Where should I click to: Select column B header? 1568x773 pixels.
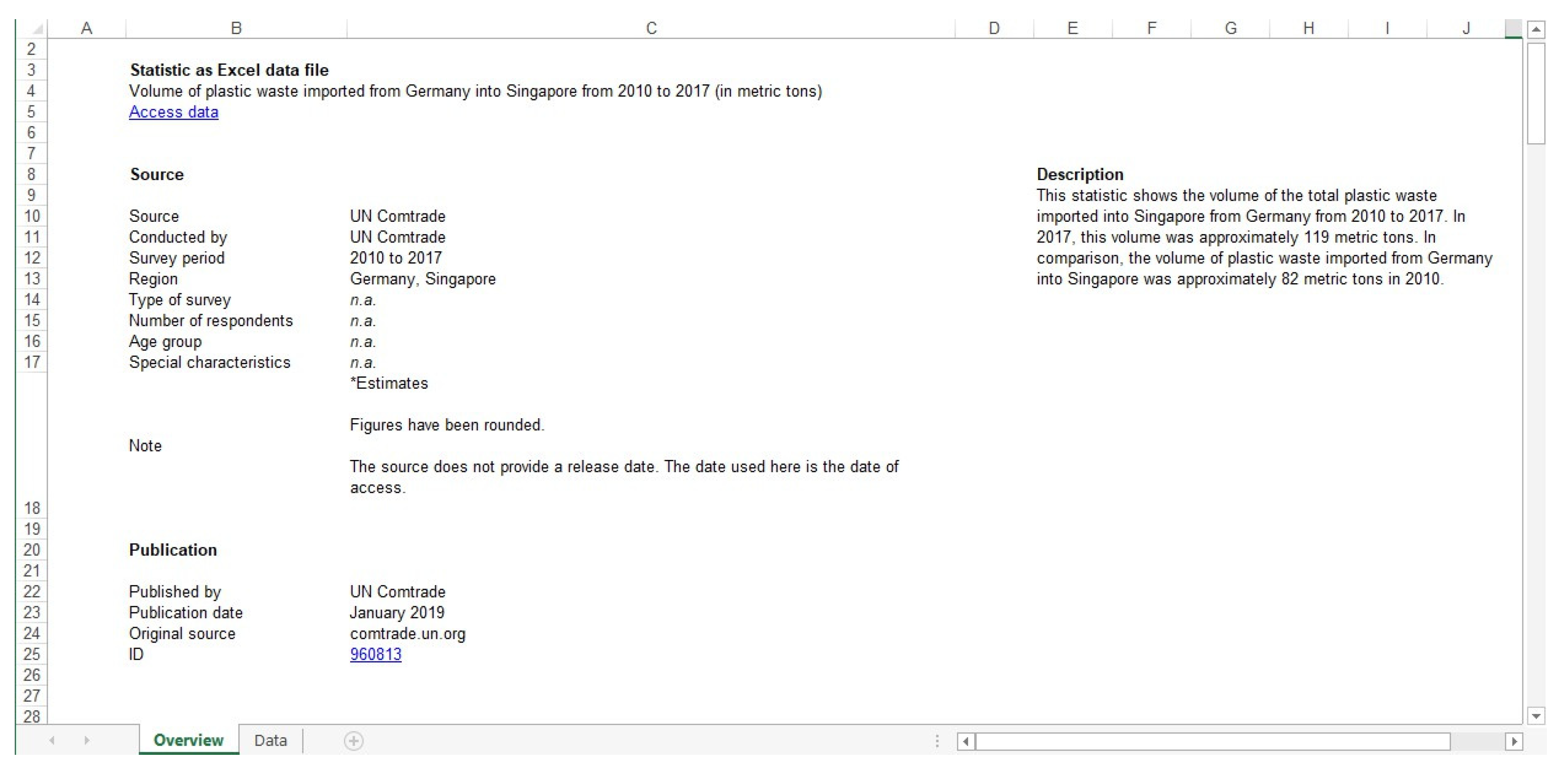click(x=236, y=28)
